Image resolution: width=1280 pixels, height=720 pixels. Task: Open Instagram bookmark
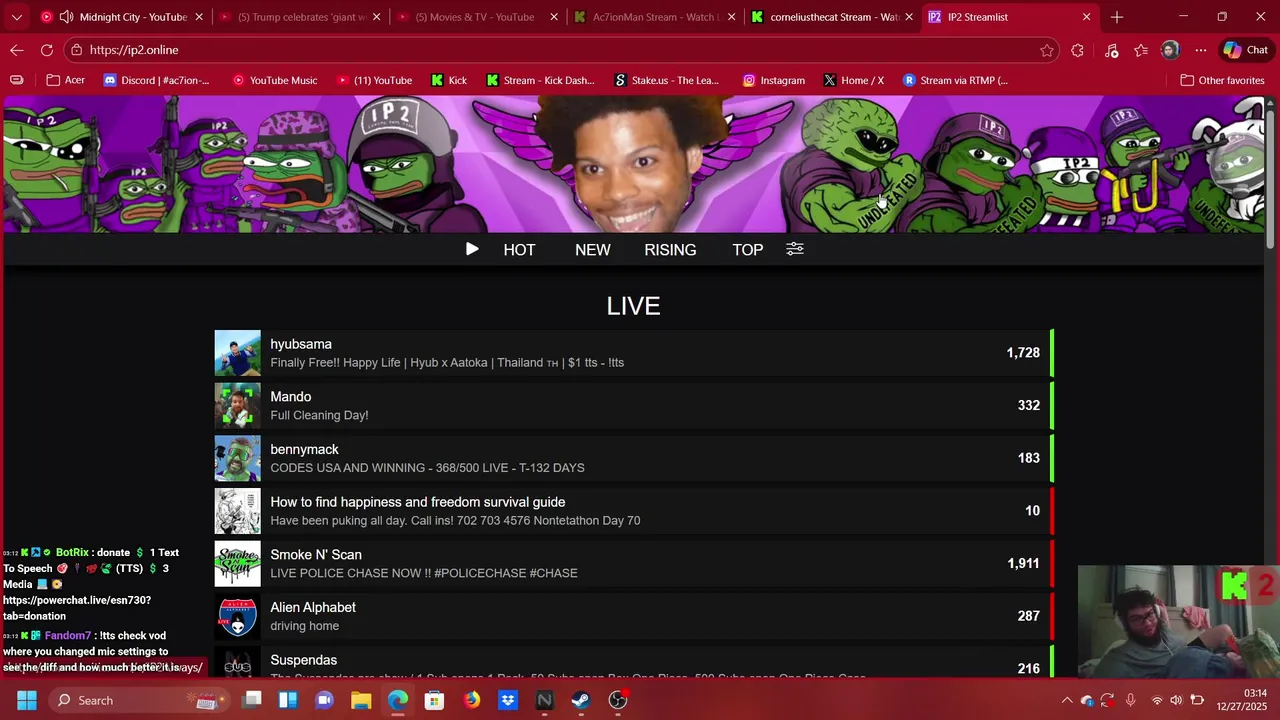click(773, 80)
